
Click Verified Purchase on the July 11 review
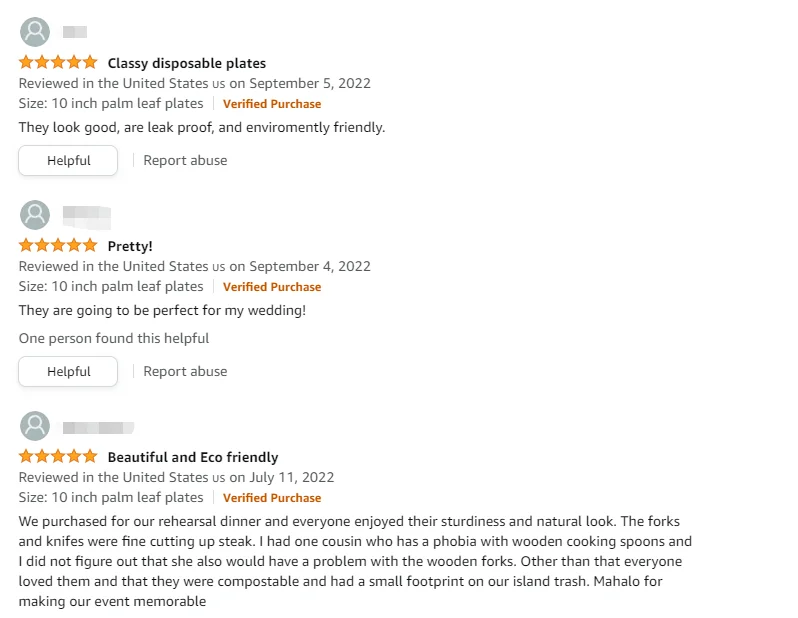click(x=272, y=498)
